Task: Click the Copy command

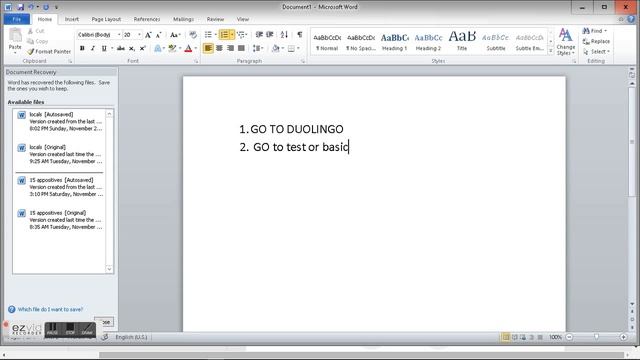Action: (x=38, y=41)
